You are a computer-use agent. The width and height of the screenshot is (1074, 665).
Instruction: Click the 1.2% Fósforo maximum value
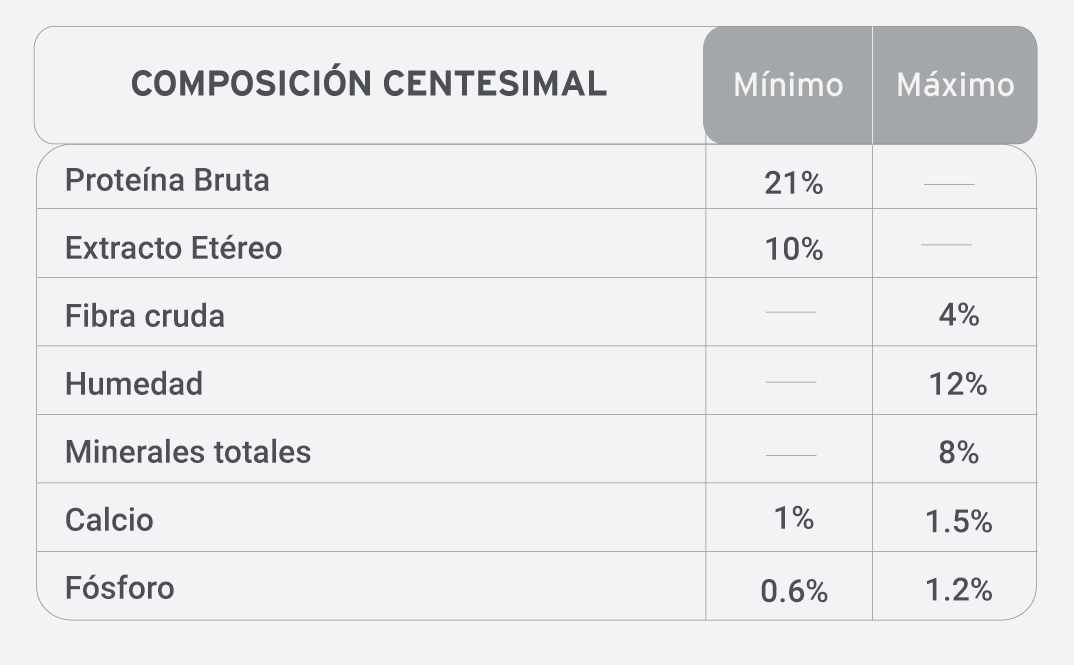(x=958, y=590)
